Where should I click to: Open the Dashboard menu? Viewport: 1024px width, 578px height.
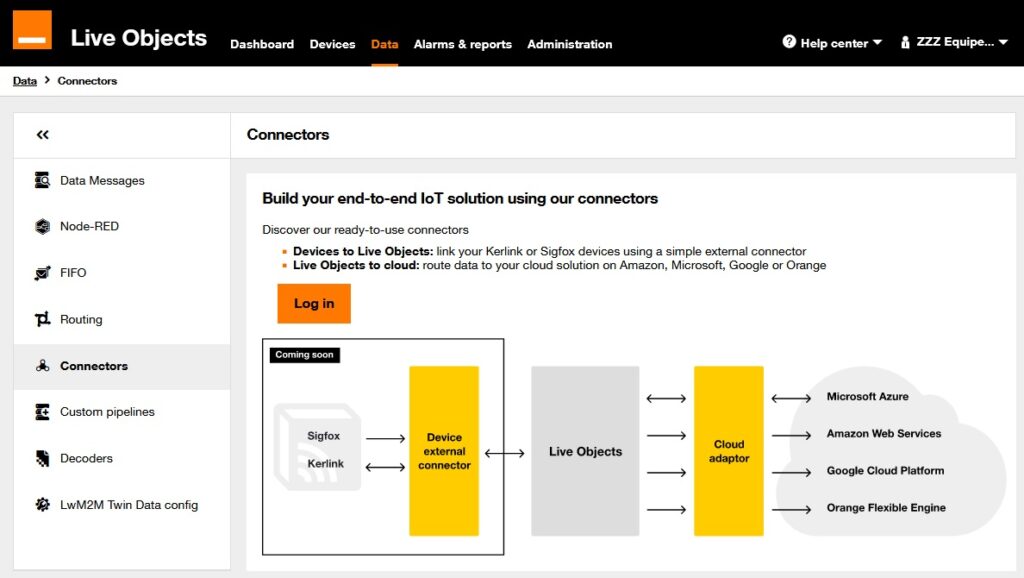pos(262,44)
